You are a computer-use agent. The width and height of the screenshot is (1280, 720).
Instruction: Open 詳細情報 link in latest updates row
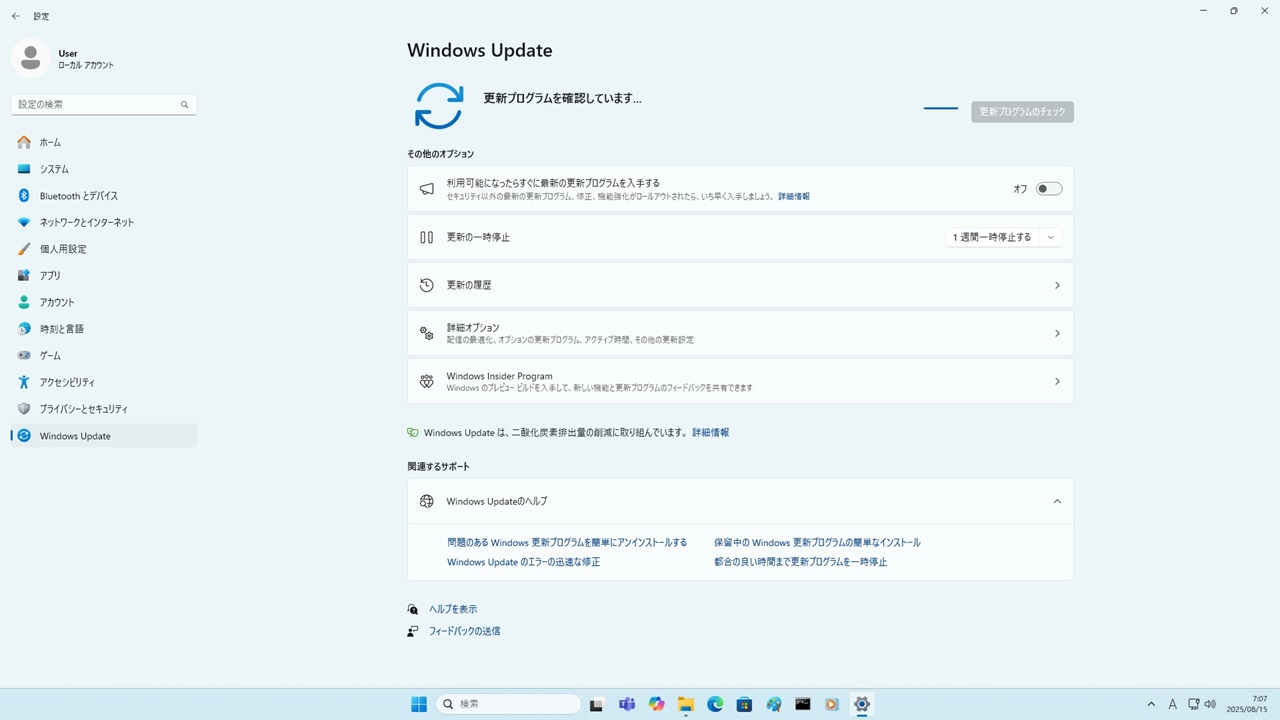click(x=794, y=197)
